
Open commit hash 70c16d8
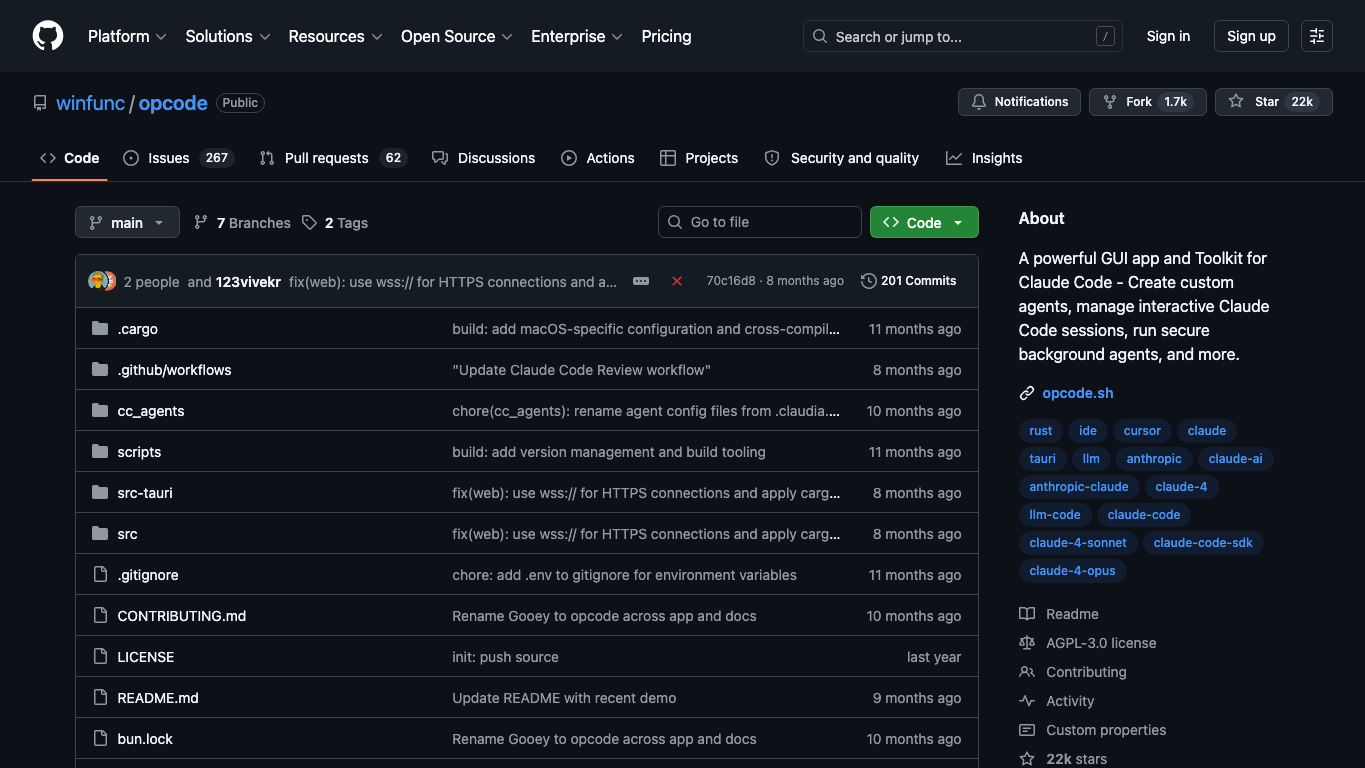(x=731, y=281)
